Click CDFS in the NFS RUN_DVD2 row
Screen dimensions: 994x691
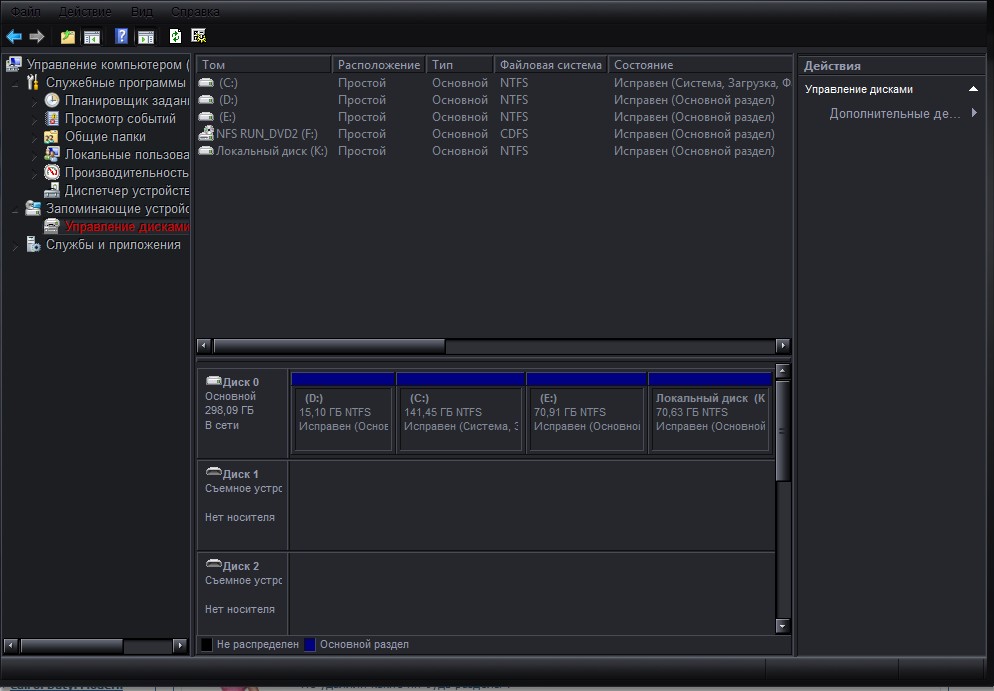(x=513, y=134)
